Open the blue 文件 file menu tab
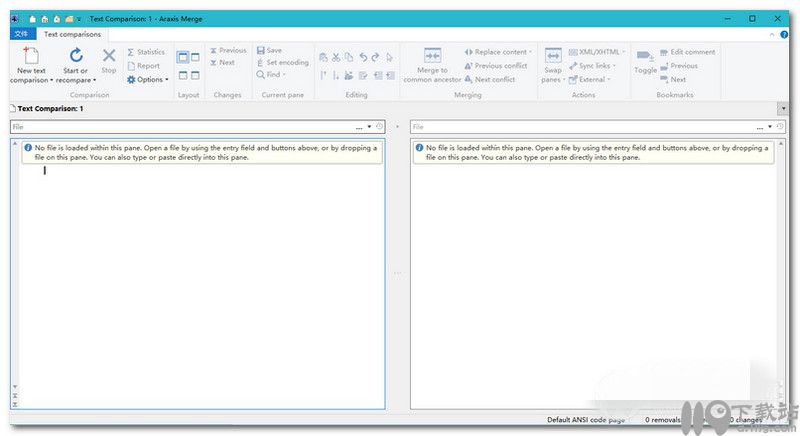 22,34
